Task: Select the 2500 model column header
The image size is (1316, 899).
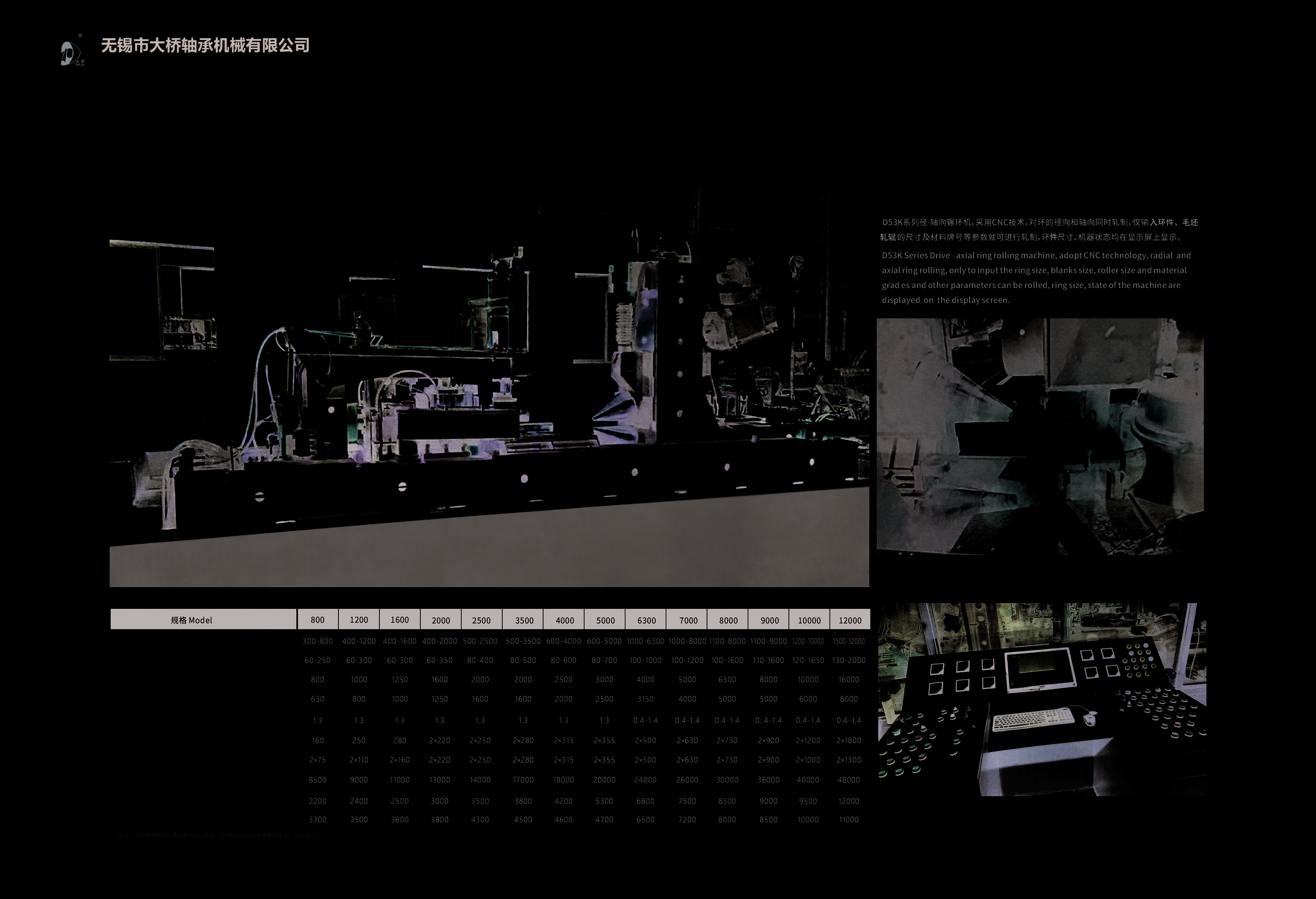Action: (x=481, y=619)
